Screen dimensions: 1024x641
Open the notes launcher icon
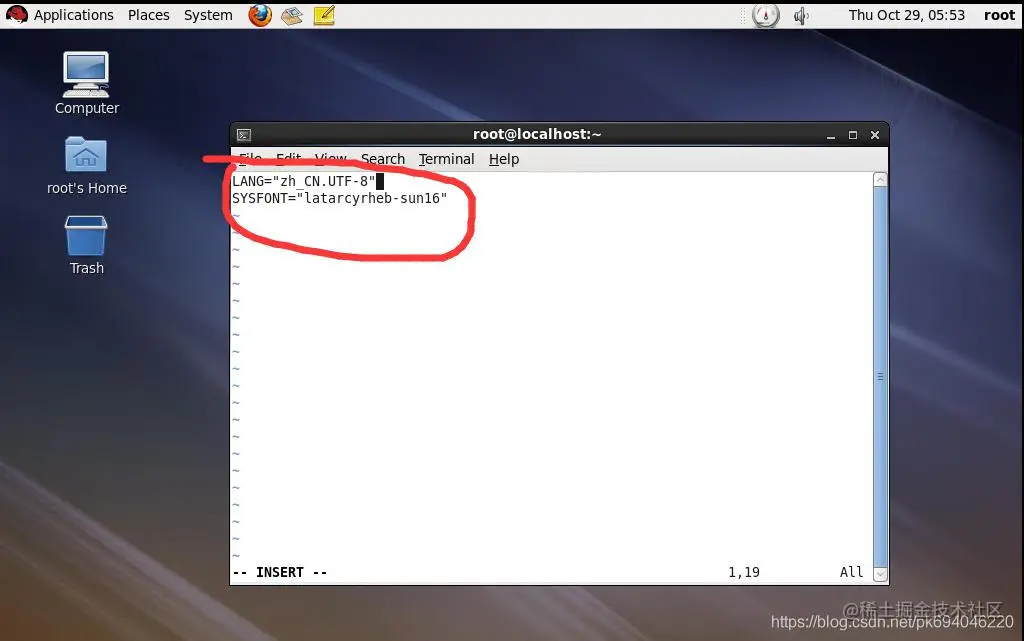tap(324, 15)
